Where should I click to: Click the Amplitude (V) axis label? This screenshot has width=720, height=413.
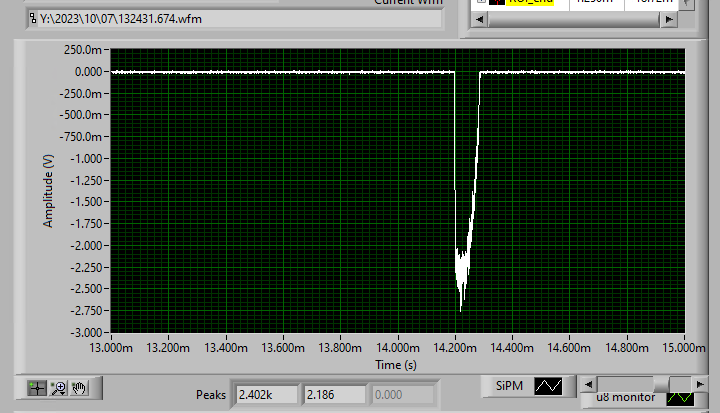[x=48, y=191]
